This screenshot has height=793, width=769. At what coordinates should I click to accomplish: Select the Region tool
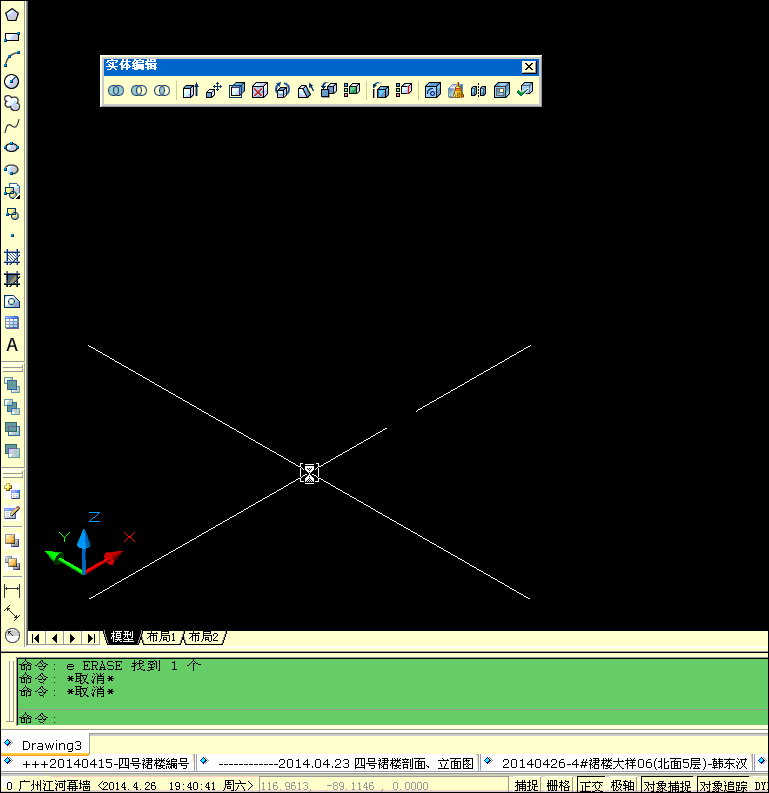point(12,302)
